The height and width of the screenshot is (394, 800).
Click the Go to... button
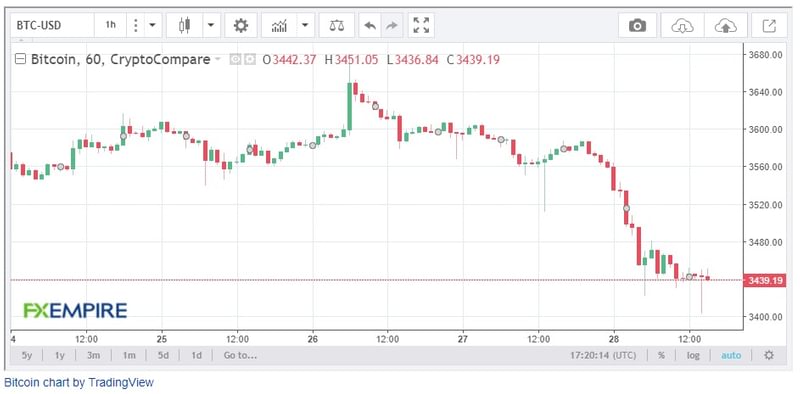pos(240,355)
